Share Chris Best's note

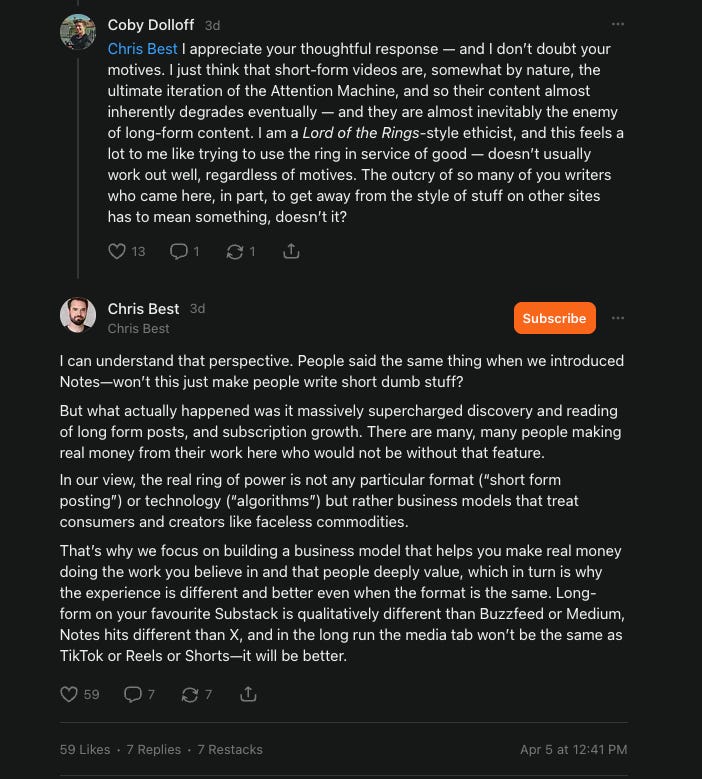[x=248, y=694]
